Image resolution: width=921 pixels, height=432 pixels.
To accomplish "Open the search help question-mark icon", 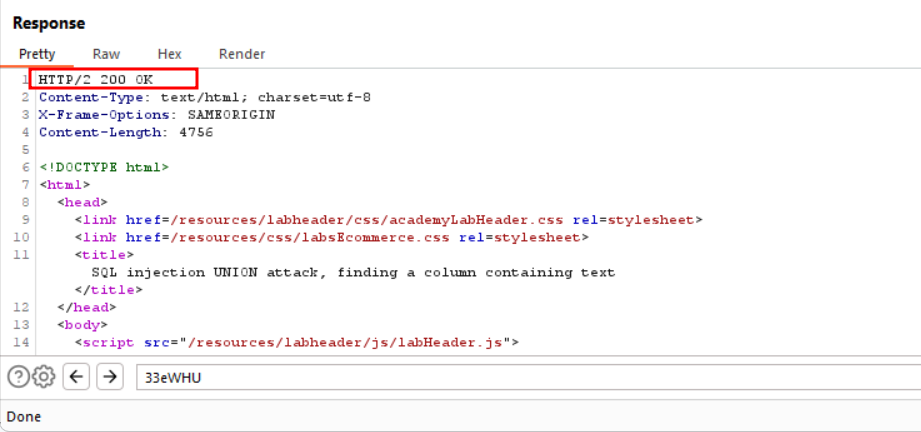I will 18,377.
